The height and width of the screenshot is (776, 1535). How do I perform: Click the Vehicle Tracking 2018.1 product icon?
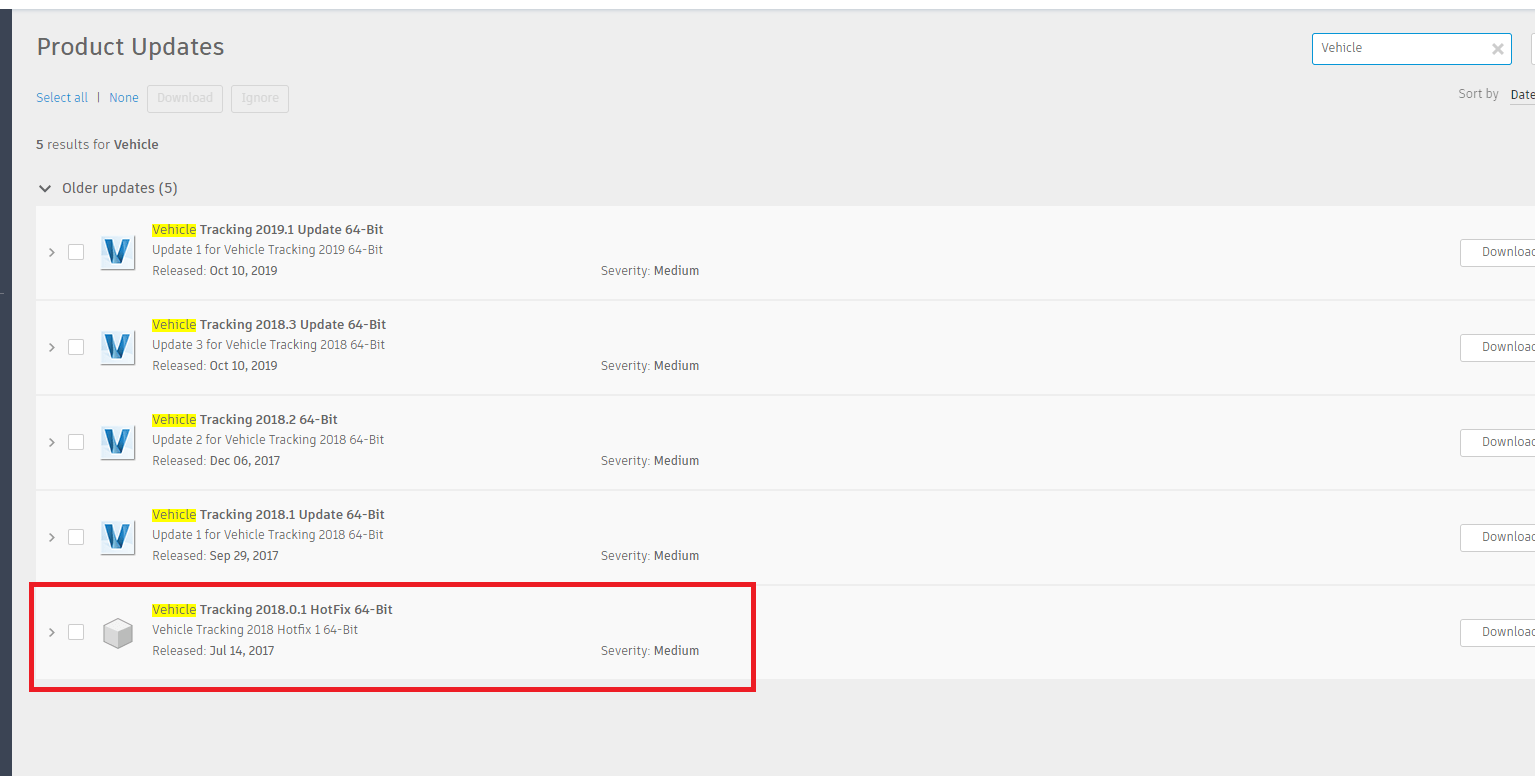(x=117, y=537)
